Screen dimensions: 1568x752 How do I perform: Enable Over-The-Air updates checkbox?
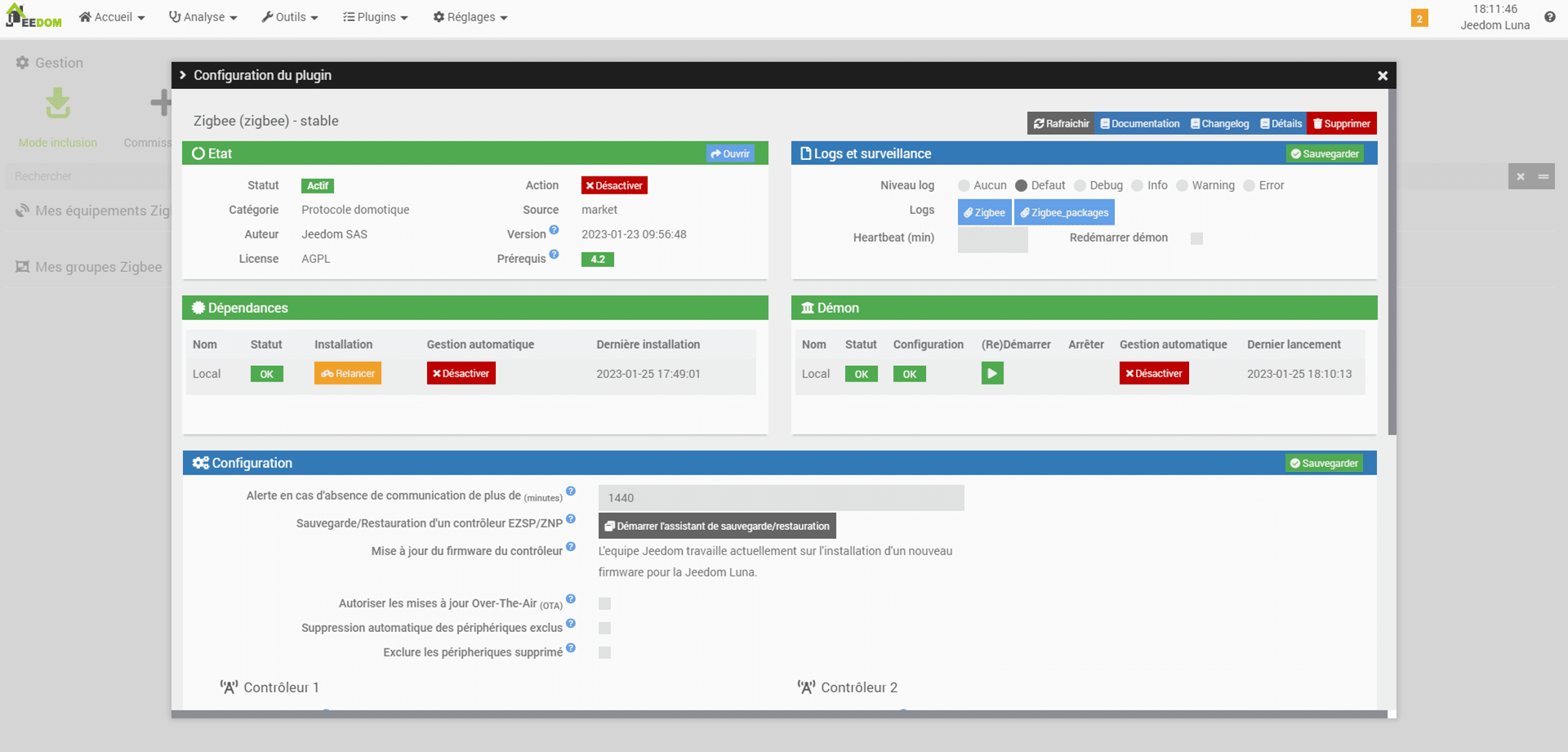[x=604, y=603]
